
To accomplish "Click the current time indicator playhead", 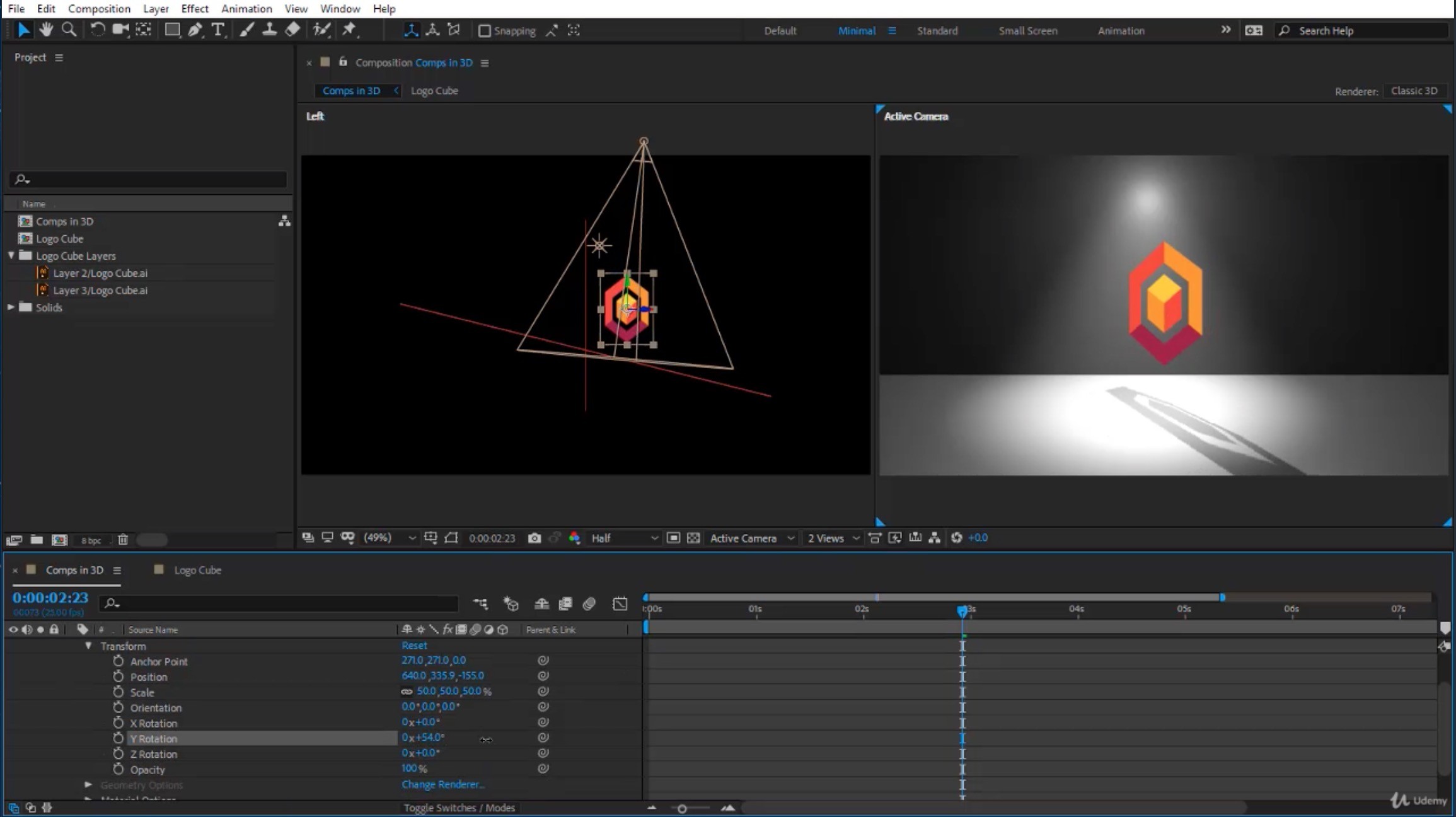I will 962,610.
